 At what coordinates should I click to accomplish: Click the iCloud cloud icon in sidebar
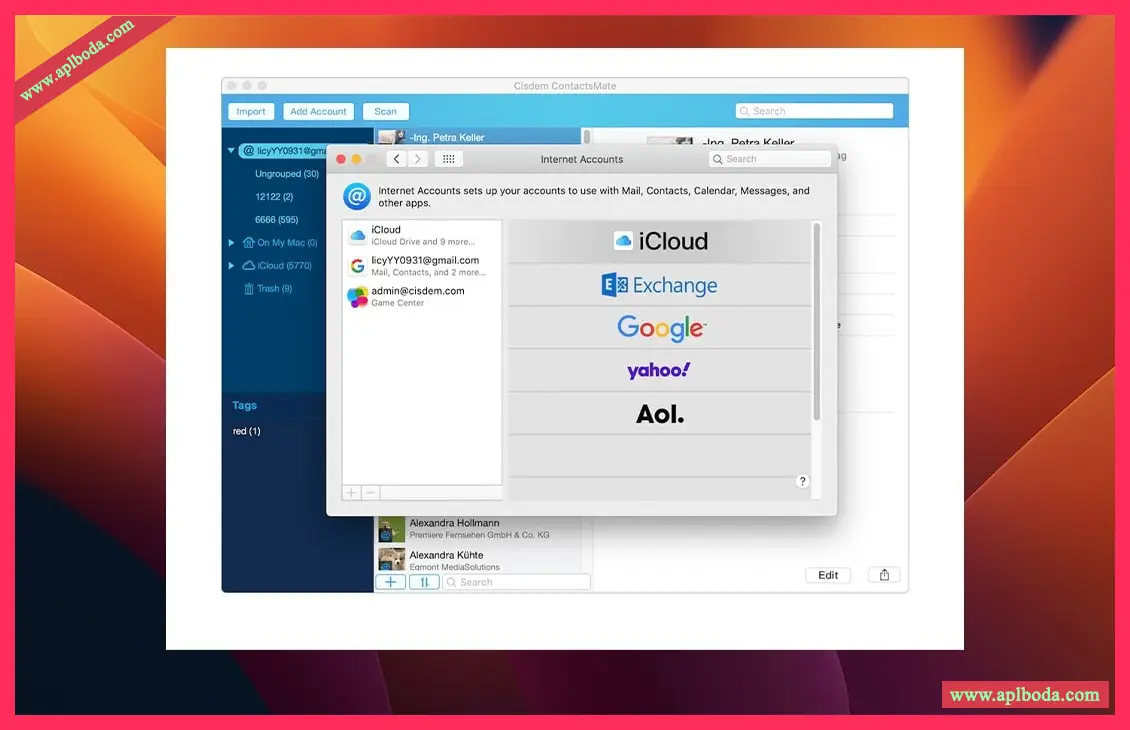[x=249, y=266]
